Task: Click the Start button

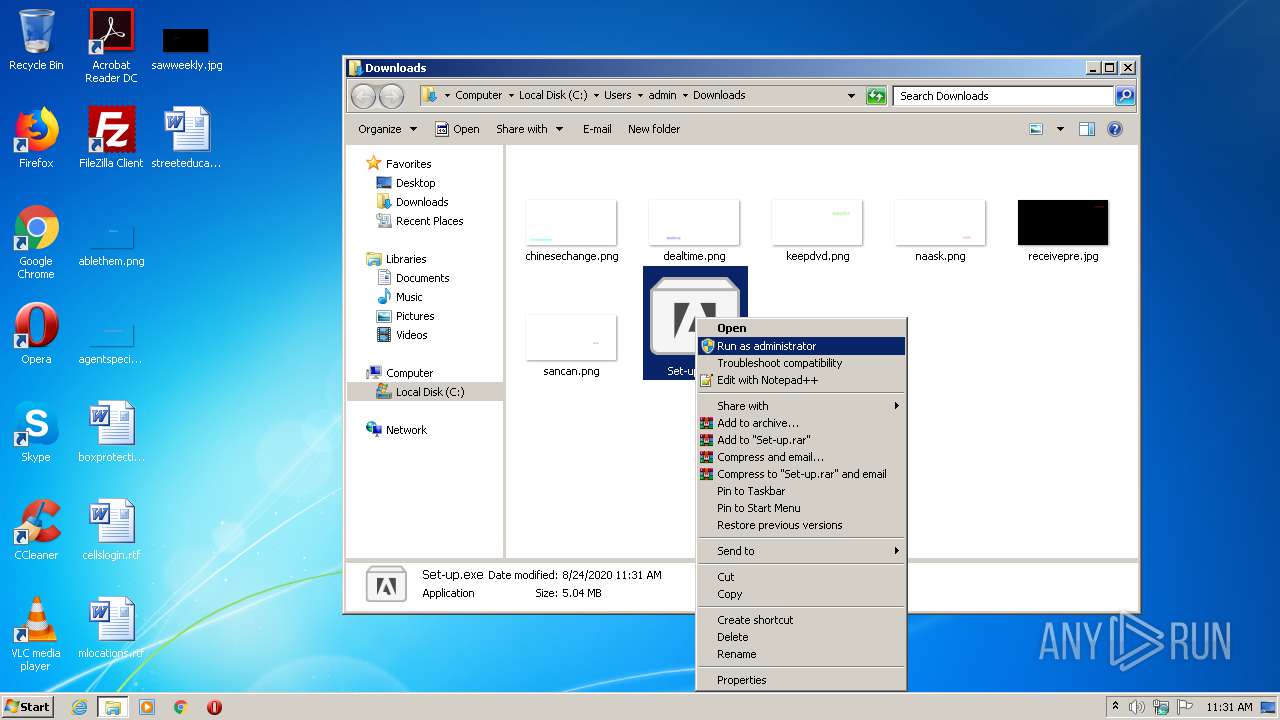Action: click(x=28, y=707)
